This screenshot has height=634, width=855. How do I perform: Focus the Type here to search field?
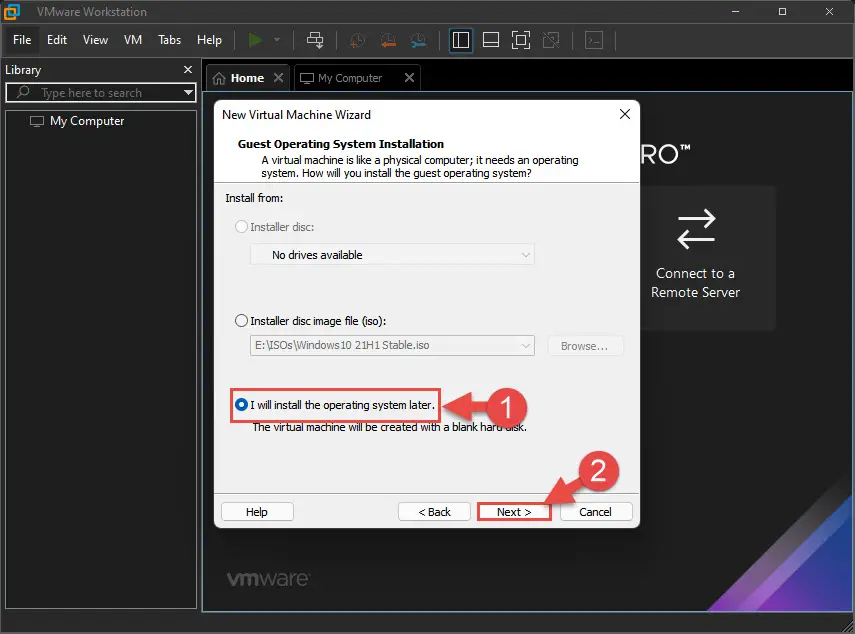tap(101, 93)
